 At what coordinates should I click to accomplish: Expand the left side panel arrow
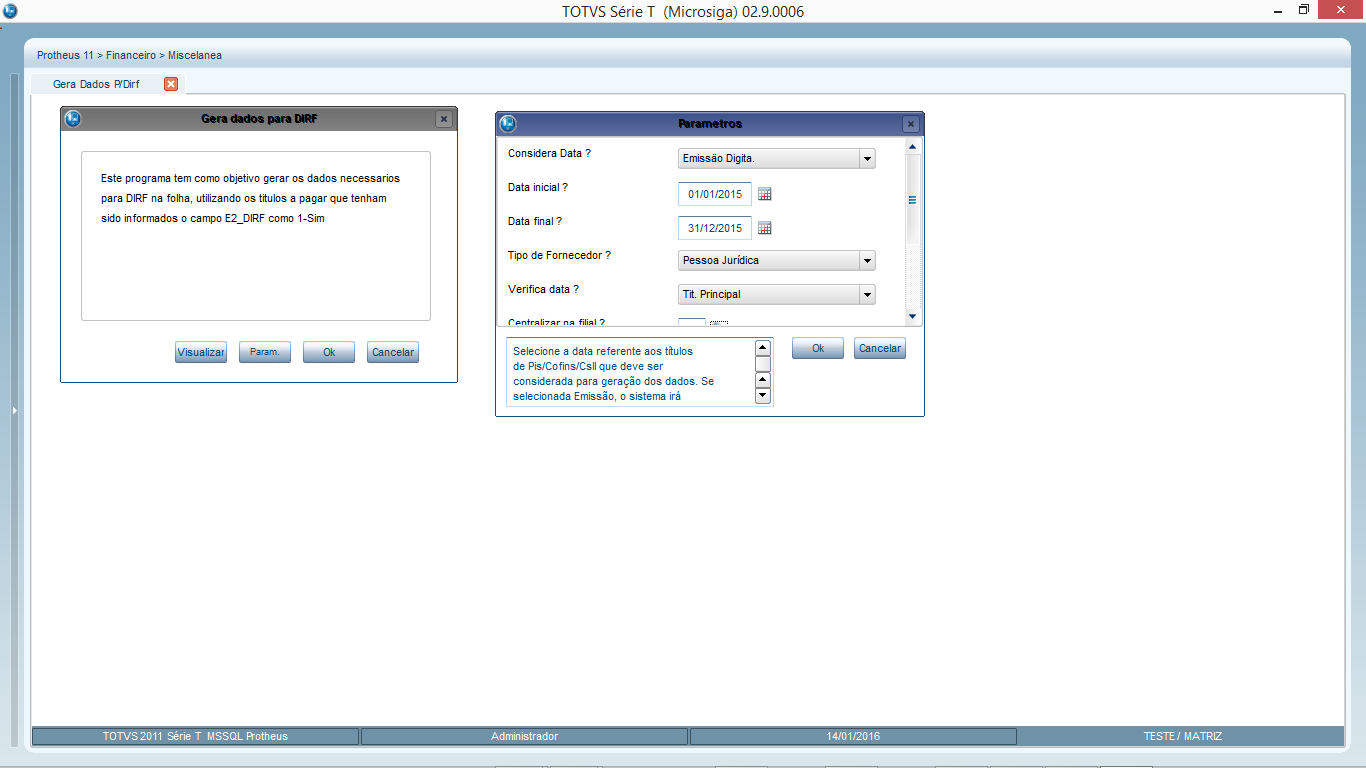click(x=14, y=410)
